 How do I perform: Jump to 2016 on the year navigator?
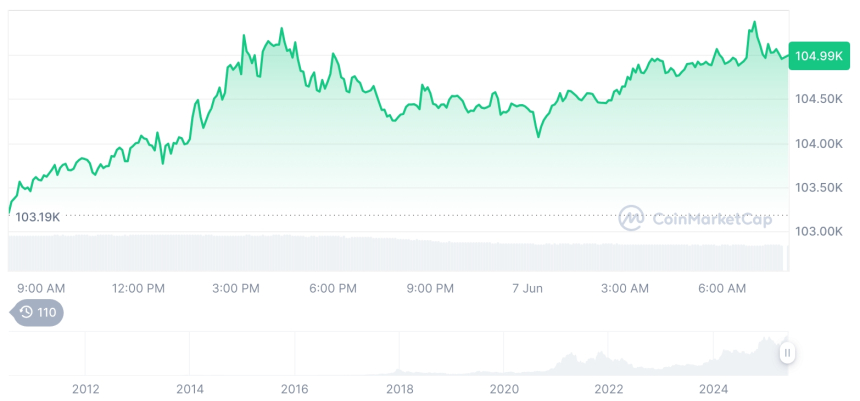coord(294,389)
